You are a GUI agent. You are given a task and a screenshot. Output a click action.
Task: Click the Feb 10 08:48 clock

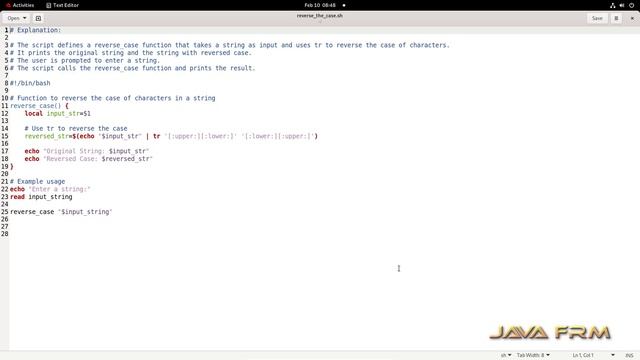pos(320,5)
